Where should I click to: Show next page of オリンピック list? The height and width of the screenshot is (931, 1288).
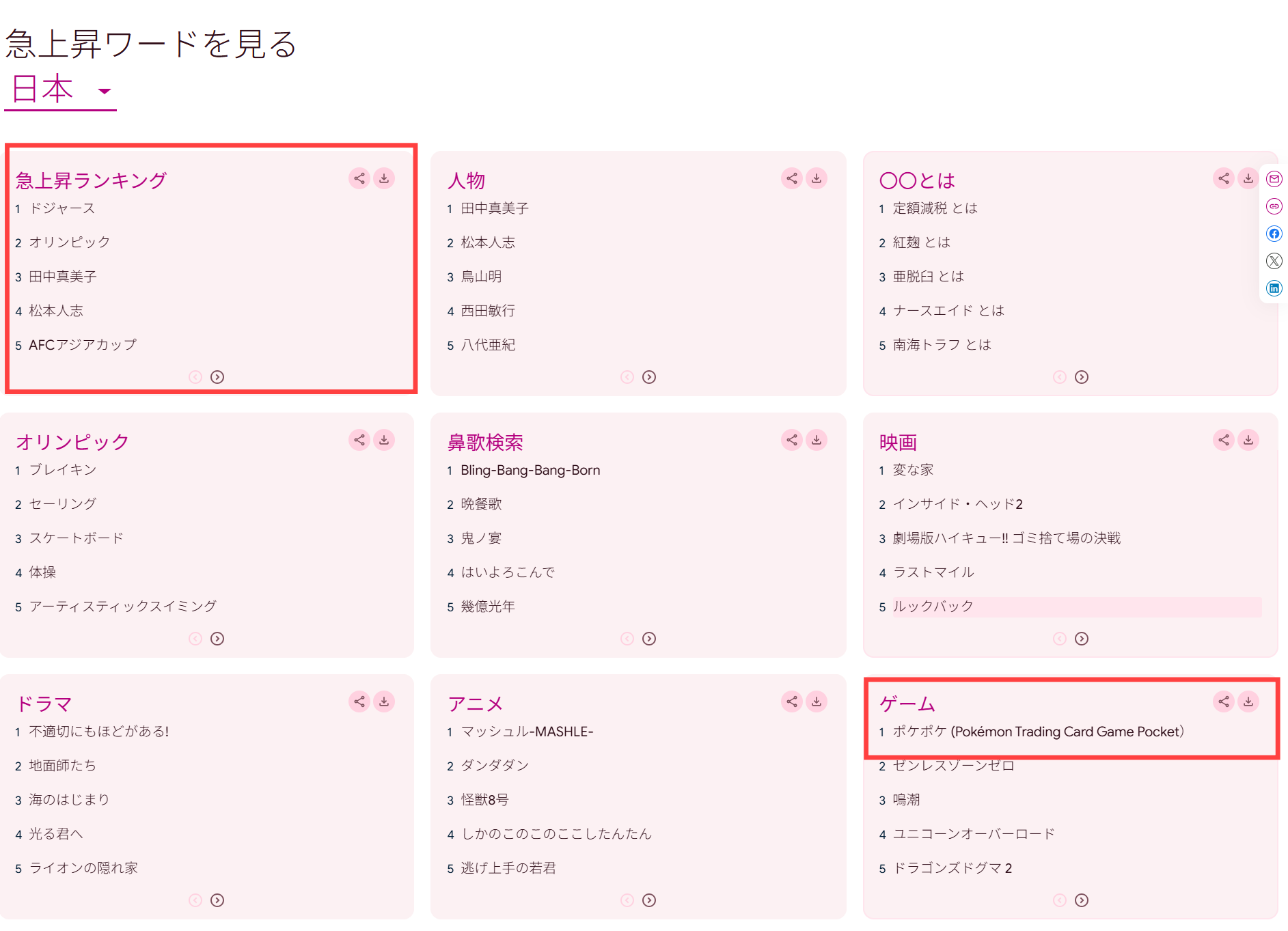coord(217,639)
